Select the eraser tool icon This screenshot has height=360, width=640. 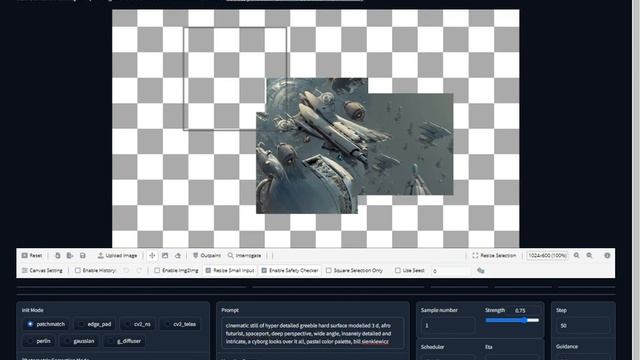[x=178, y=256]
